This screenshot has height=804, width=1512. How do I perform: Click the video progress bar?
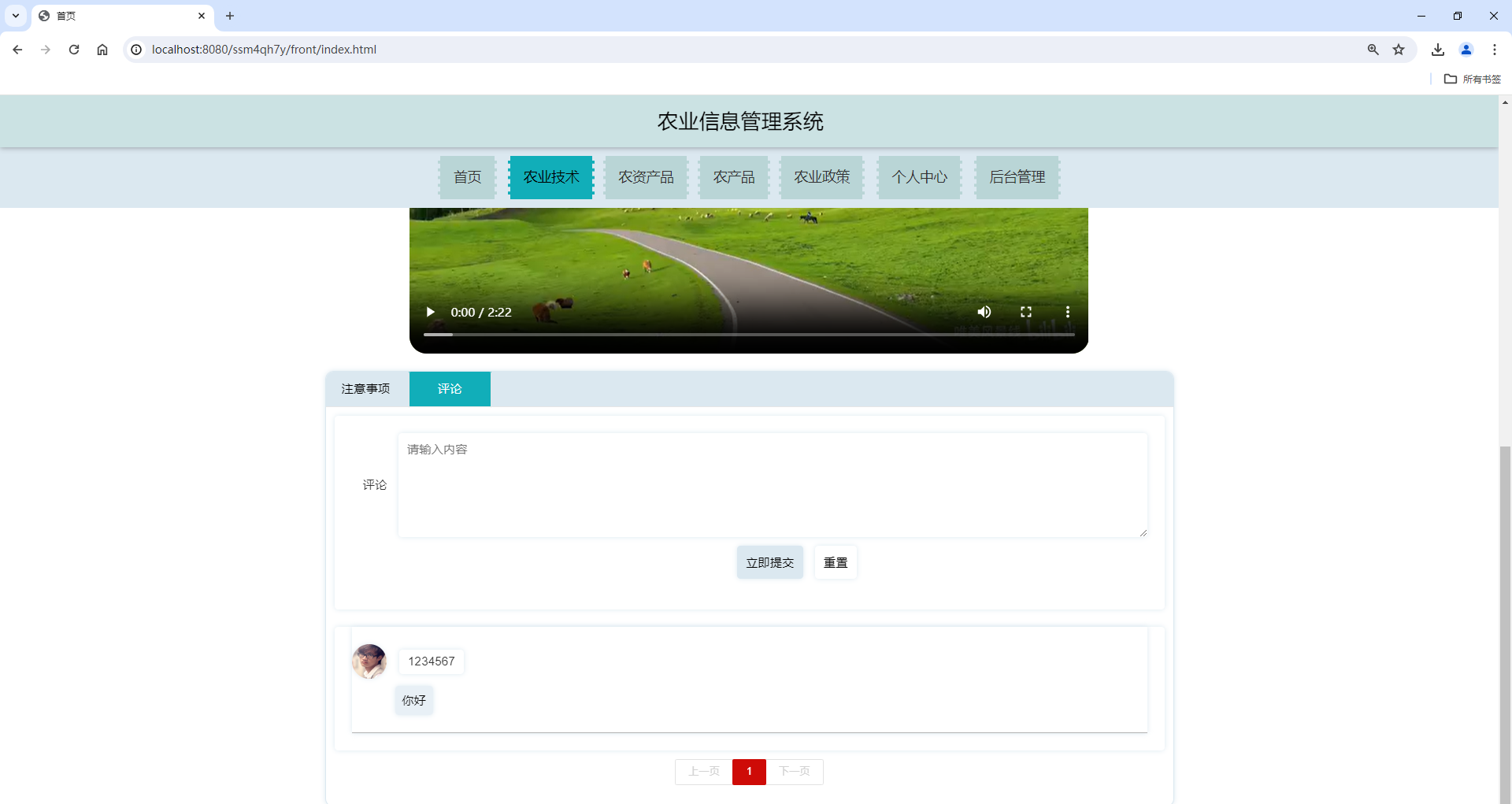pos(748,334)
